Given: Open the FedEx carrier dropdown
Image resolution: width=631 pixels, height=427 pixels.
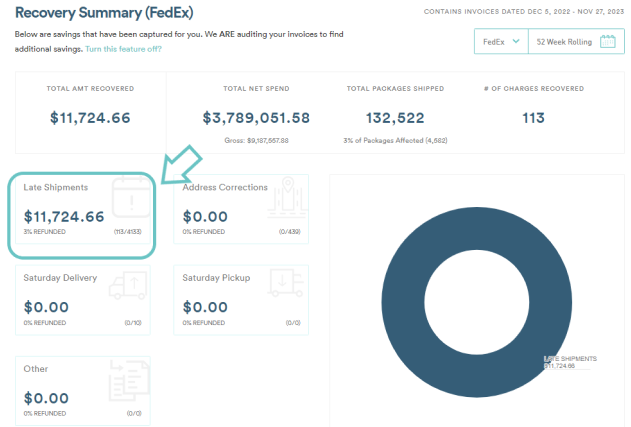Looking at the screenshot, I should coord(500,42).
